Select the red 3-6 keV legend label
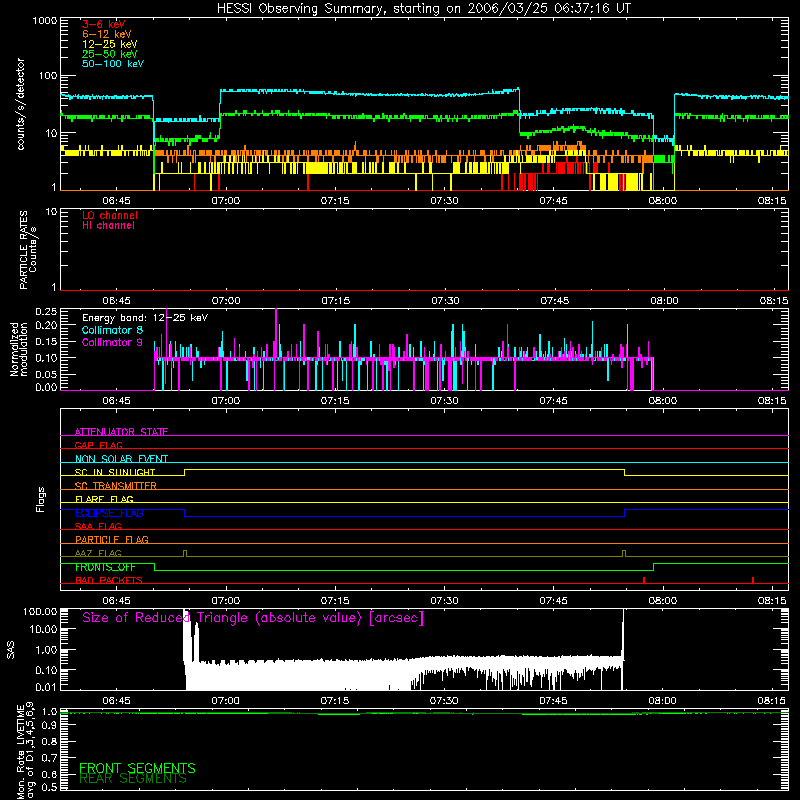Image resolution: width=800 pixels, height=800 pixels. [x=103, y=24]
